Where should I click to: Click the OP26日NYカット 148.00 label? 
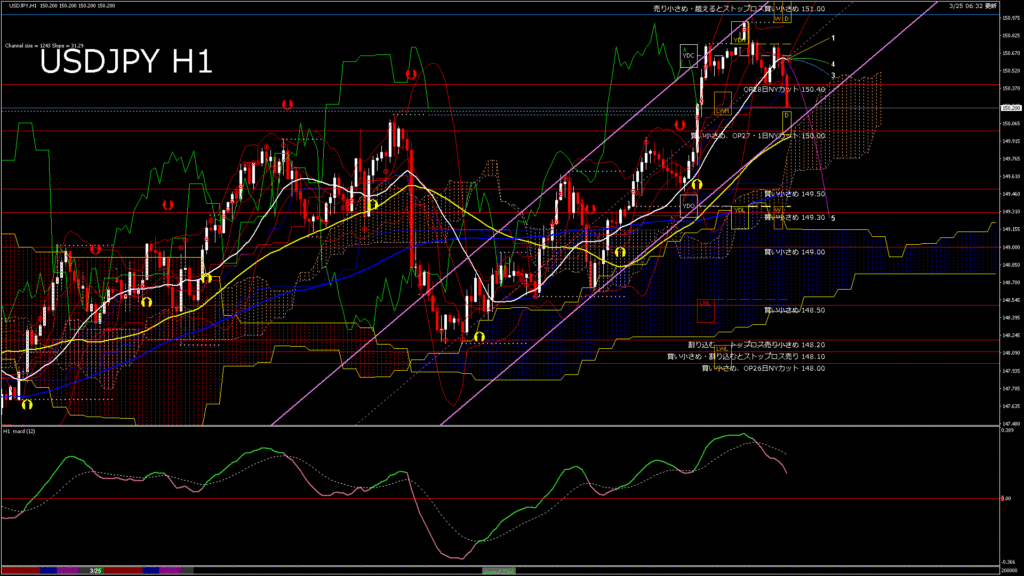click(763, 368)
